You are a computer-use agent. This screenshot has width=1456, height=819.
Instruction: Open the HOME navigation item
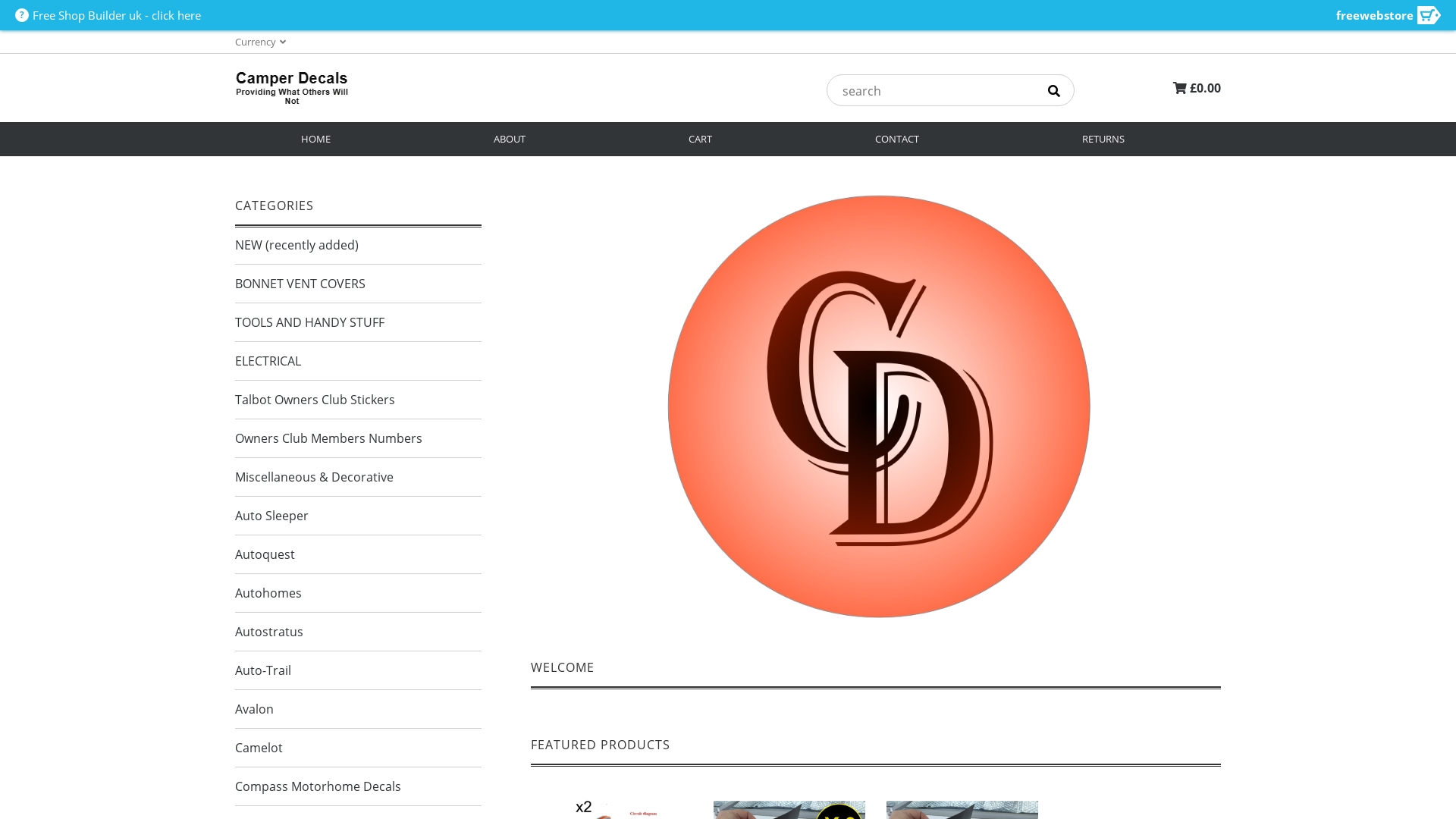click(315, 139)
